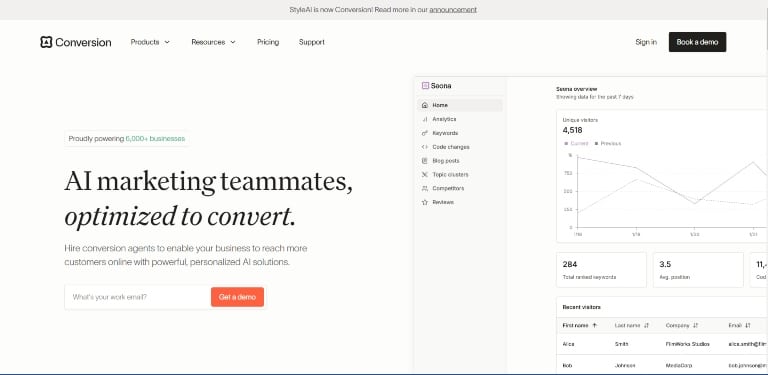
Task: Click the Reviews star icon
Action: (x=425, y=202)
